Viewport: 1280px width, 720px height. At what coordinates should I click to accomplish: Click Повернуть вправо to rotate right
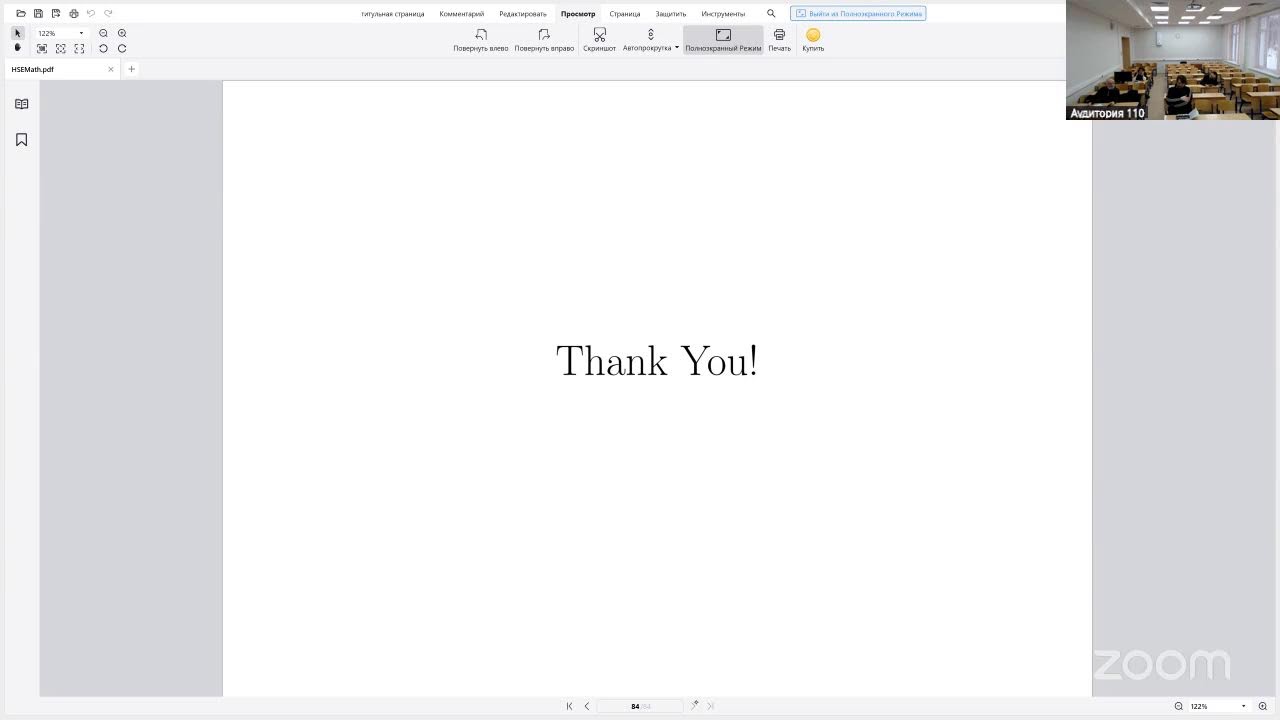(x=544, y=40)
